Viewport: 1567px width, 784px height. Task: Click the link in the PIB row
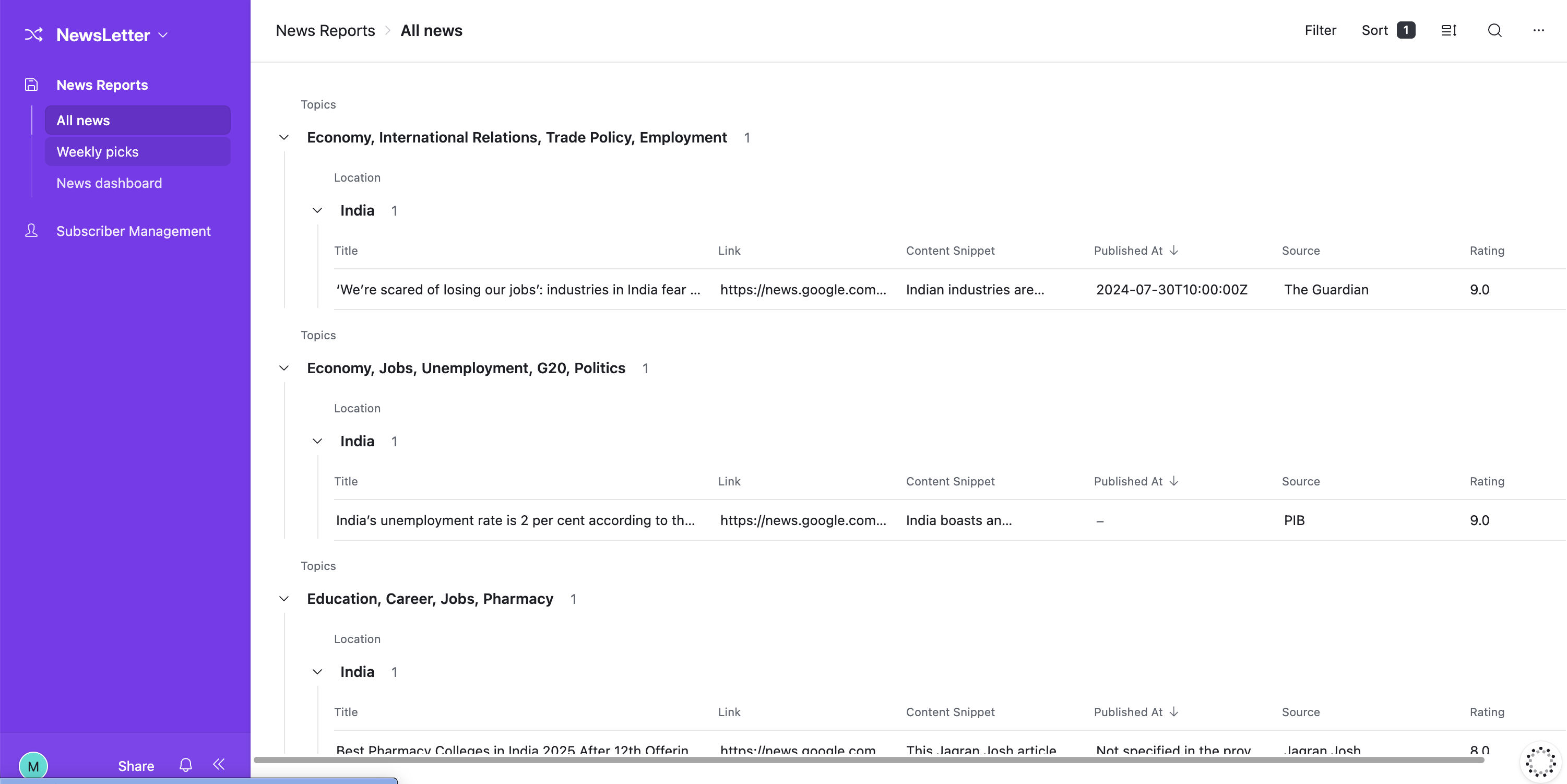click(803, 519)
